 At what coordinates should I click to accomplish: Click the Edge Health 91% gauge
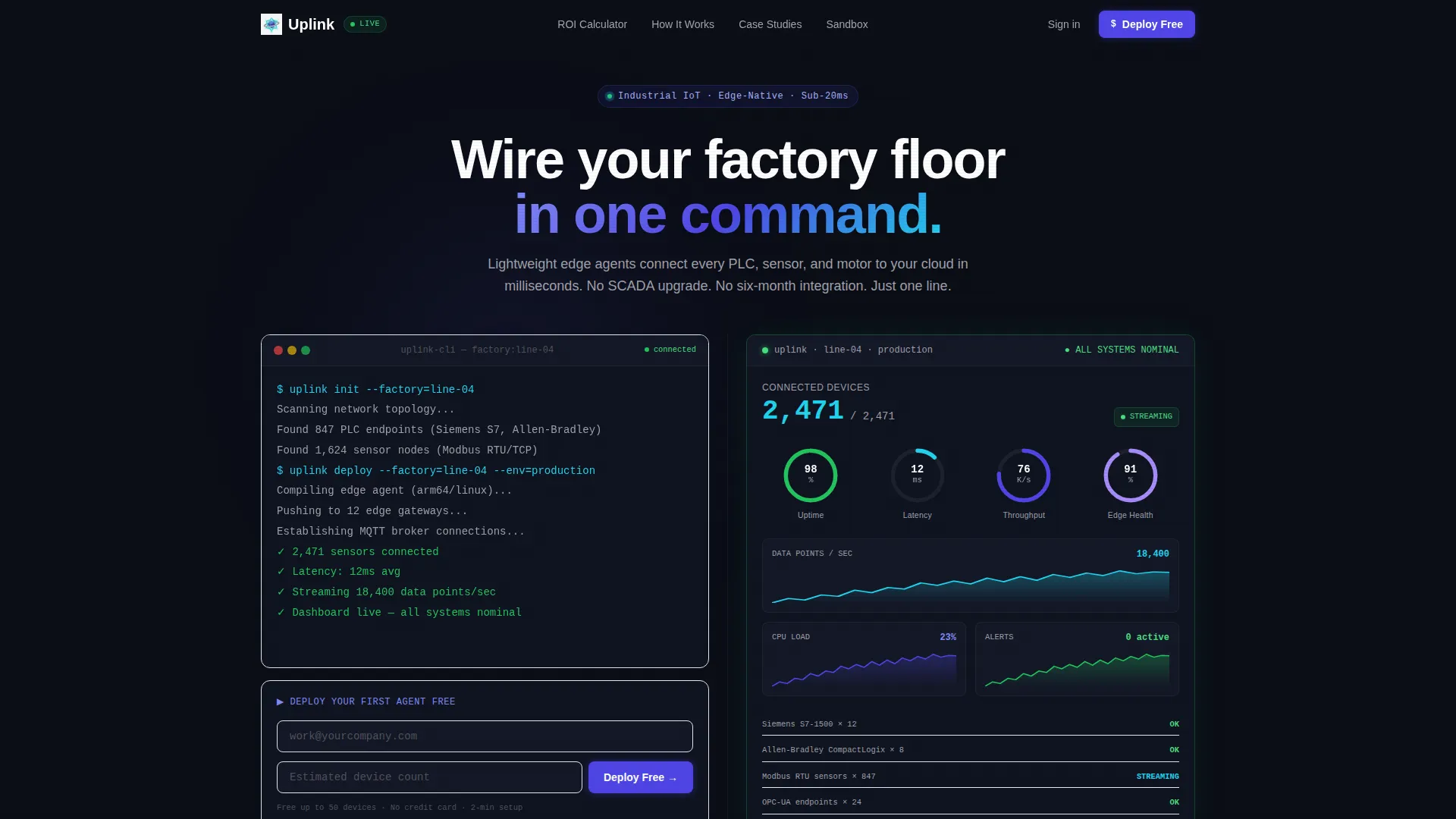1131,475
